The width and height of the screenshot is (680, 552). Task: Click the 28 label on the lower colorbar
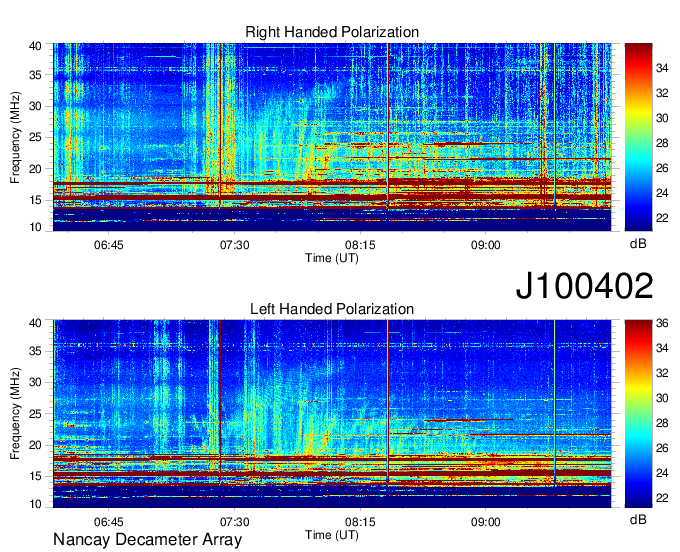(x=662, y=423)
